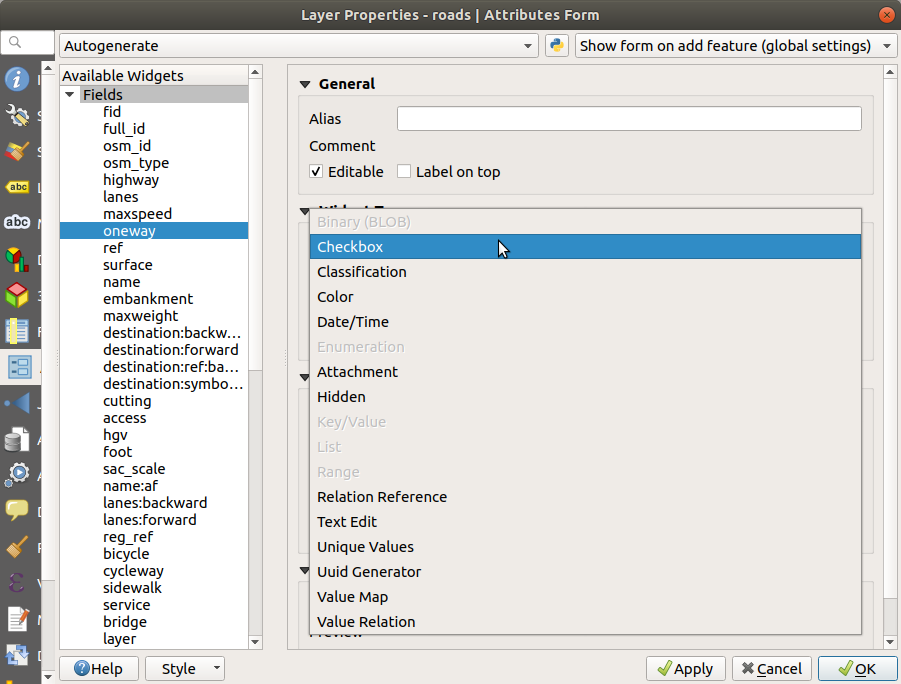Open the Show form on add feature dropdown

[x=736, y=46]
